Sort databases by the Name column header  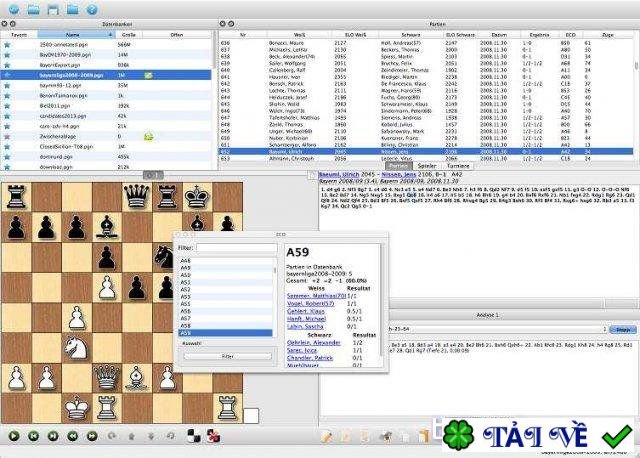(x=76, y=35)
